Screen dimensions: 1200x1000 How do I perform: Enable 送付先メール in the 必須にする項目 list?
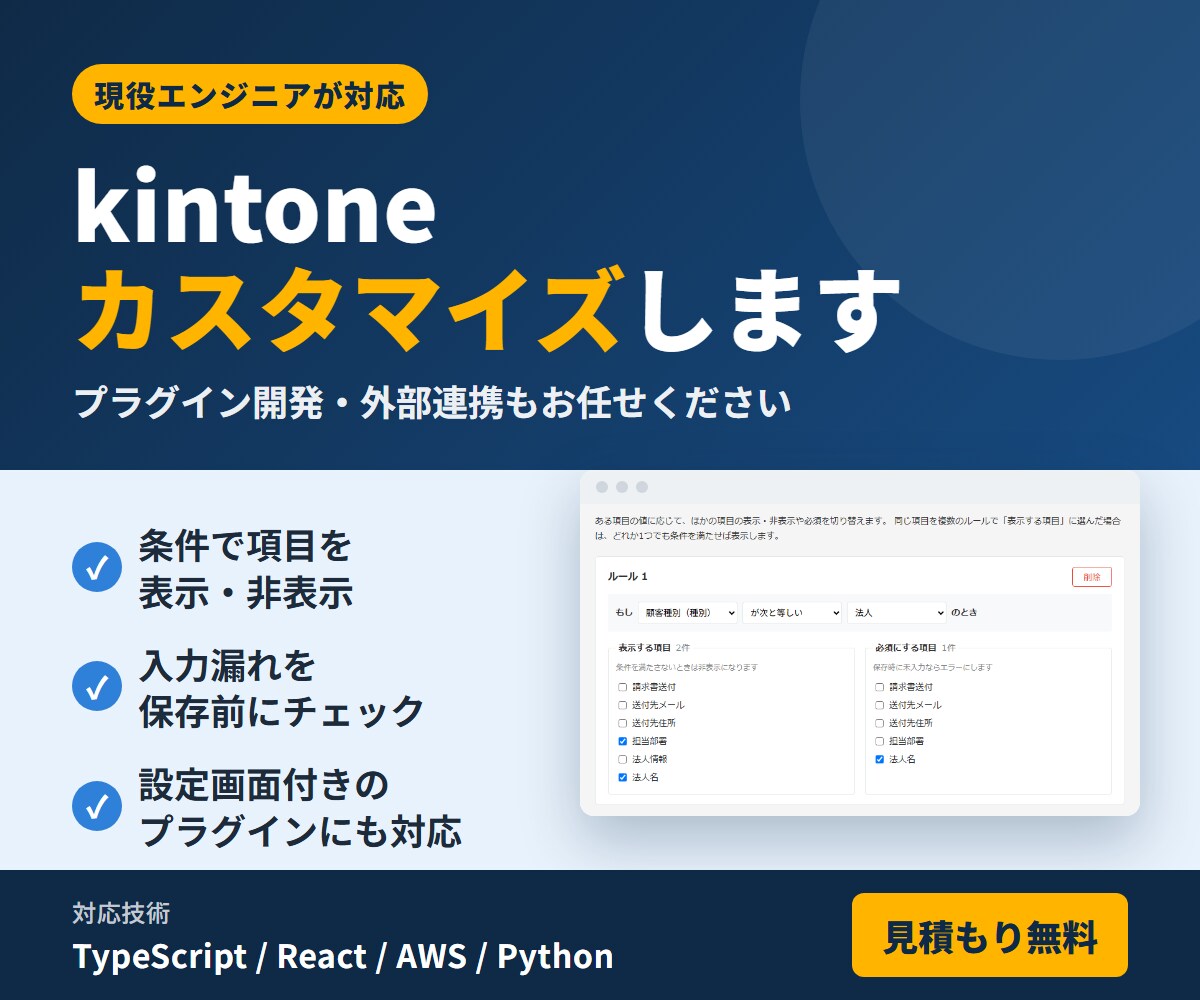tap(879, 705)
